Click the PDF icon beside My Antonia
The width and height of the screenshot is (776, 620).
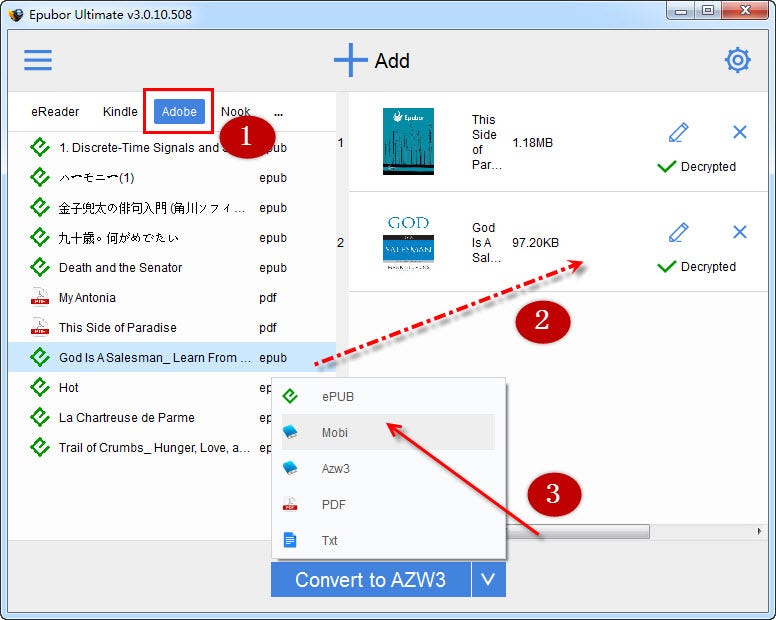click(40, 297)
